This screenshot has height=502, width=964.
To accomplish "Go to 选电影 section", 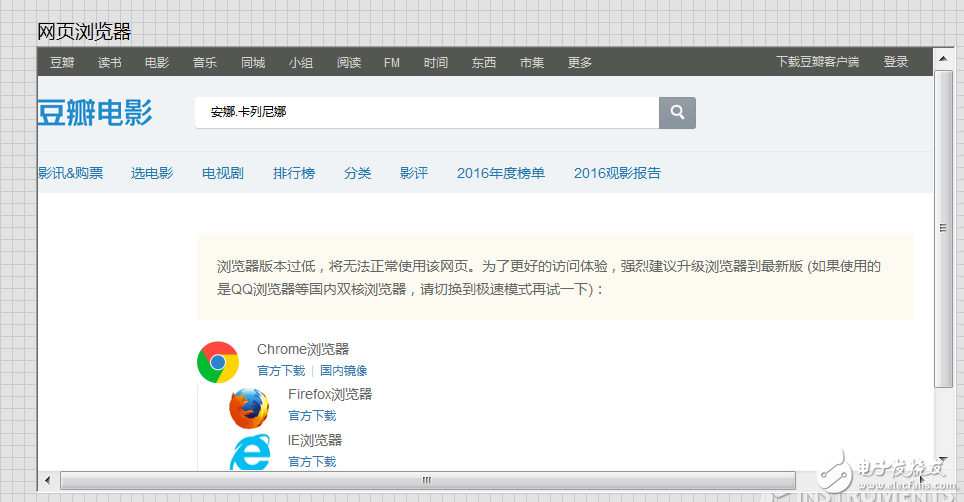I will pos(152,173).
